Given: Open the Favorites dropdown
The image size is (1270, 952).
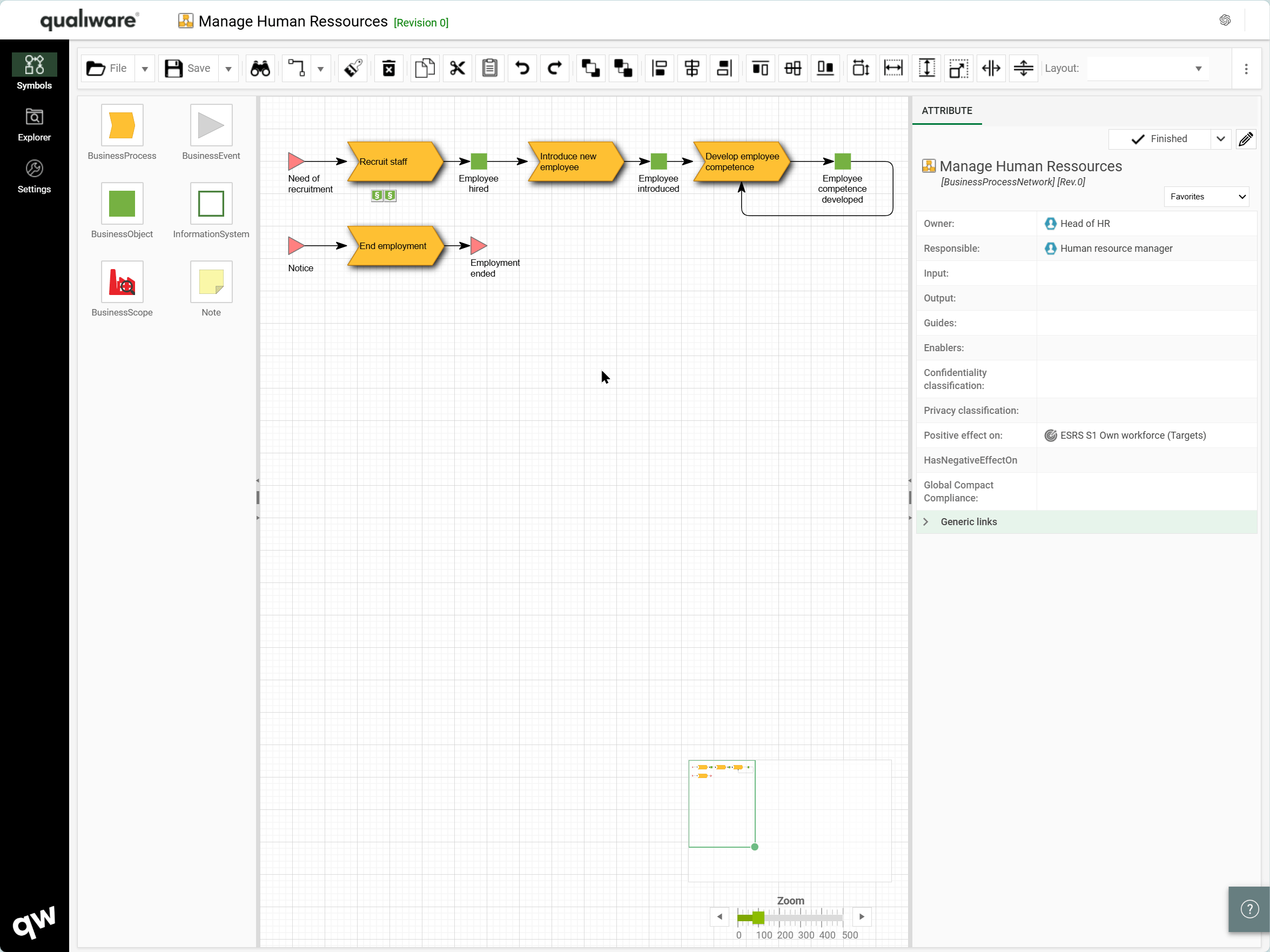Looking at the screenshot, I should (1206, 197).
